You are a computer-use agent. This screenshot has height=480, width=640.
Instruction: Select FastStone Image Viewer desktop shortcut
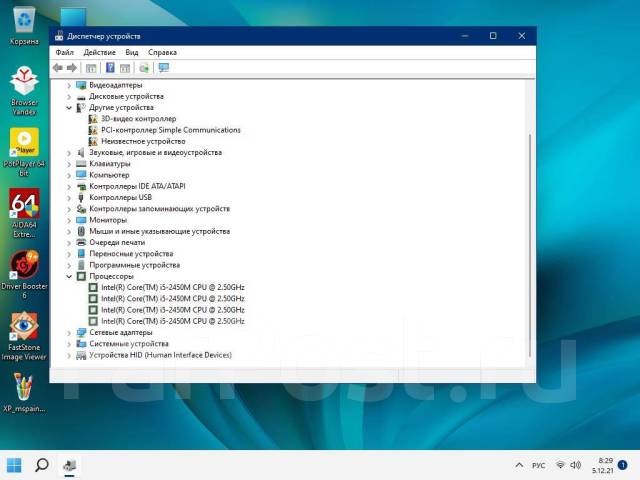tap(24, 336)
